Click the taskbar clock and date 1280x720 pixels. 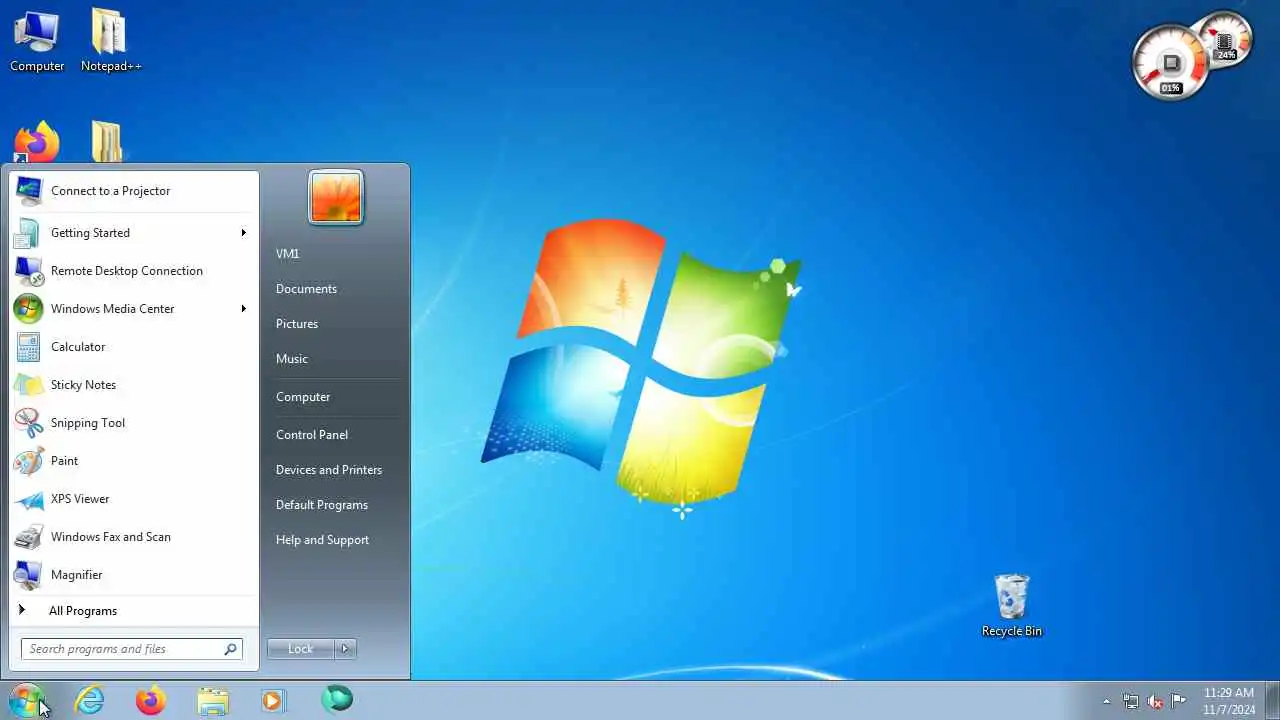1229,701
